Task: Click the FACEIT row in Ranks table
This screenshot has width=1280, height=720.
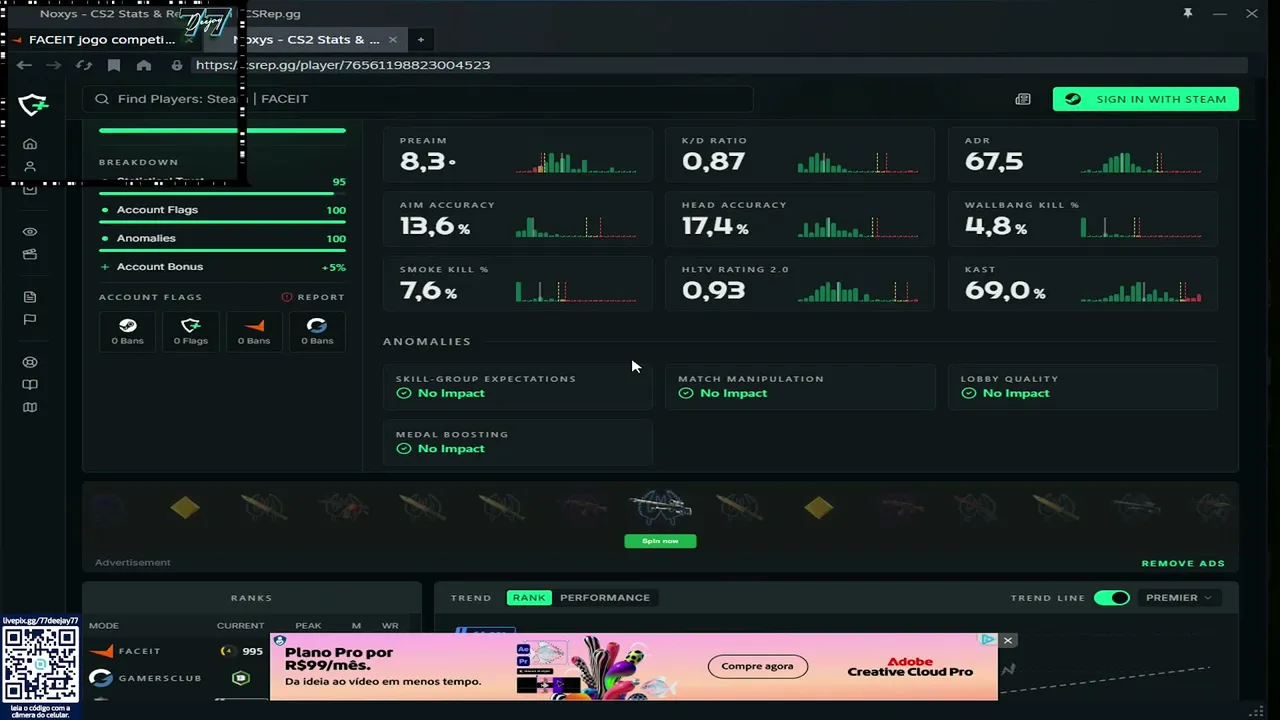Action: point(251,651)
